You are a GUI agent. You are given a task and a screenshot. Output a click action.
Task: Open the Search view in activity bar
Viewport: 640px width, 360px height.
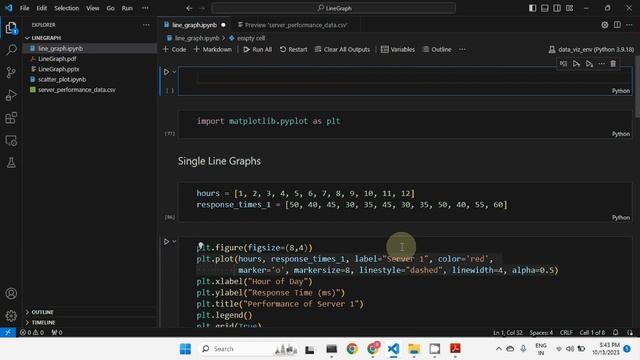11,50
